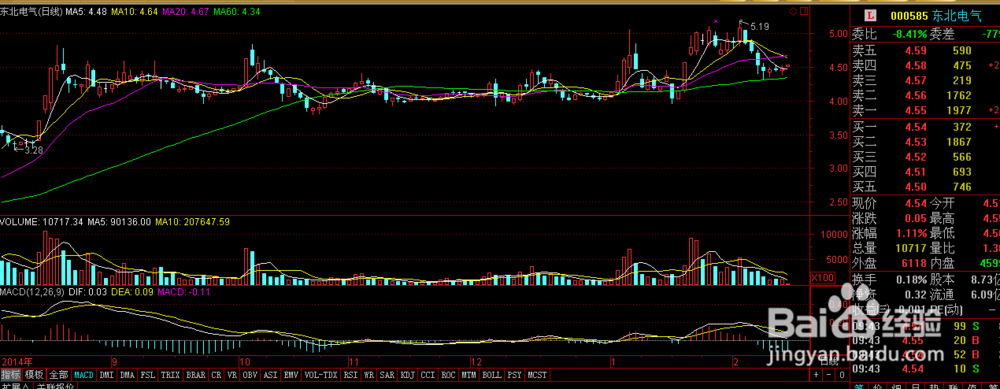Switch indicator to KDJ
Viewport: 1000px width, 389px height.
[x=408, y=375]
